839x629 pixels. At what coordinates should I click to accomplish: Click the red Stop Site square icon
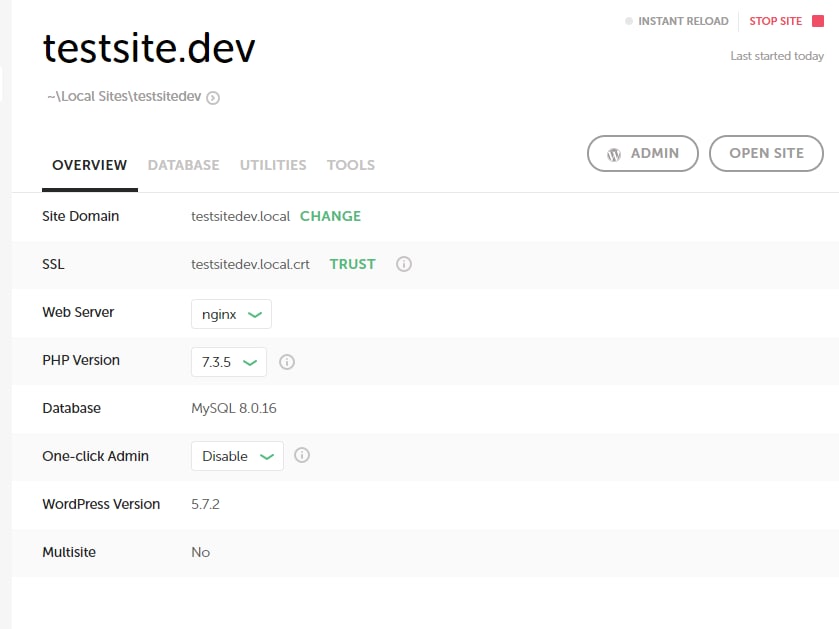pos(818,21)
